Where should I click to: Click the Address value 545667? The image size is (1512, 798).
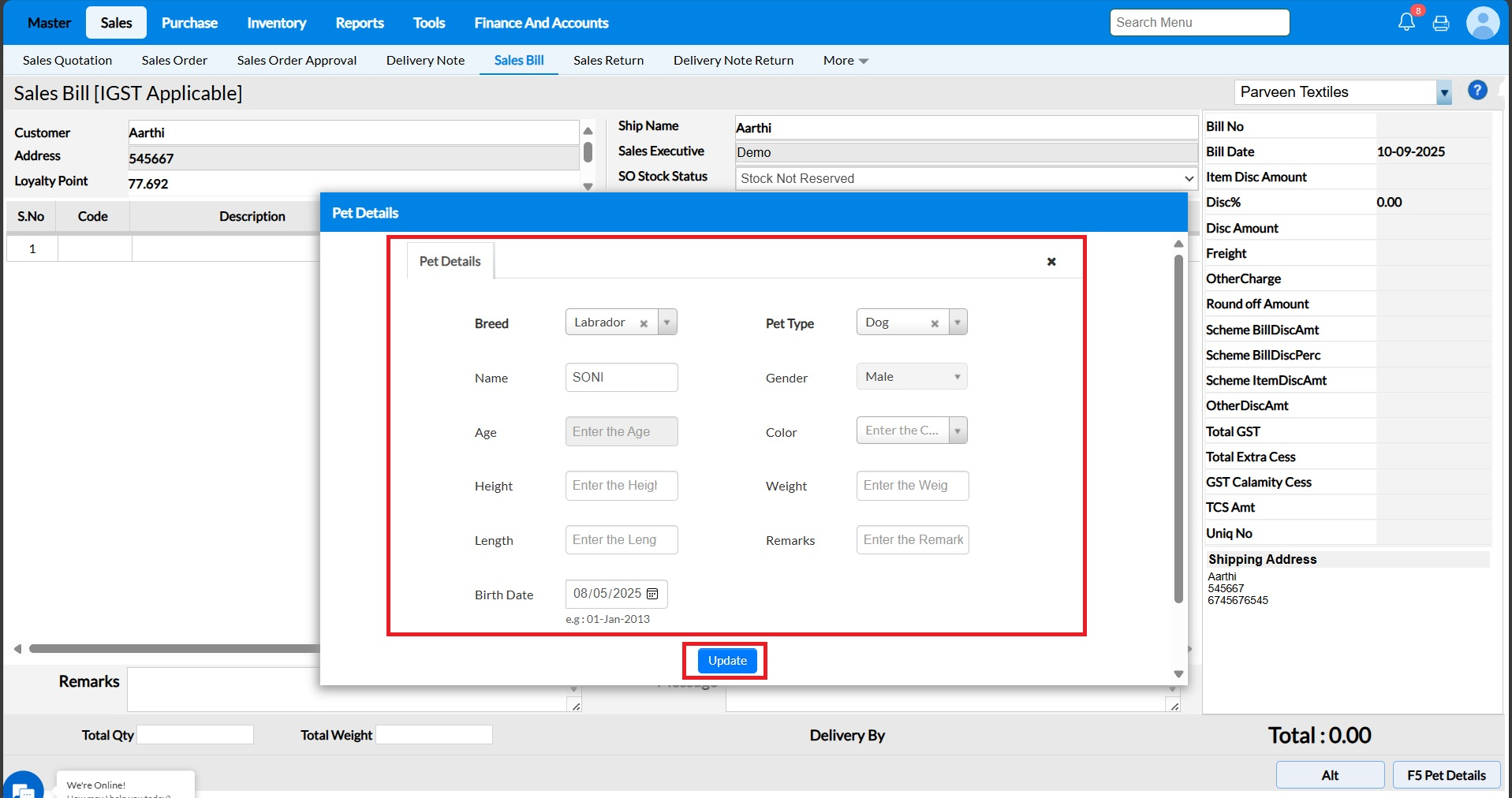coord(151,158)
